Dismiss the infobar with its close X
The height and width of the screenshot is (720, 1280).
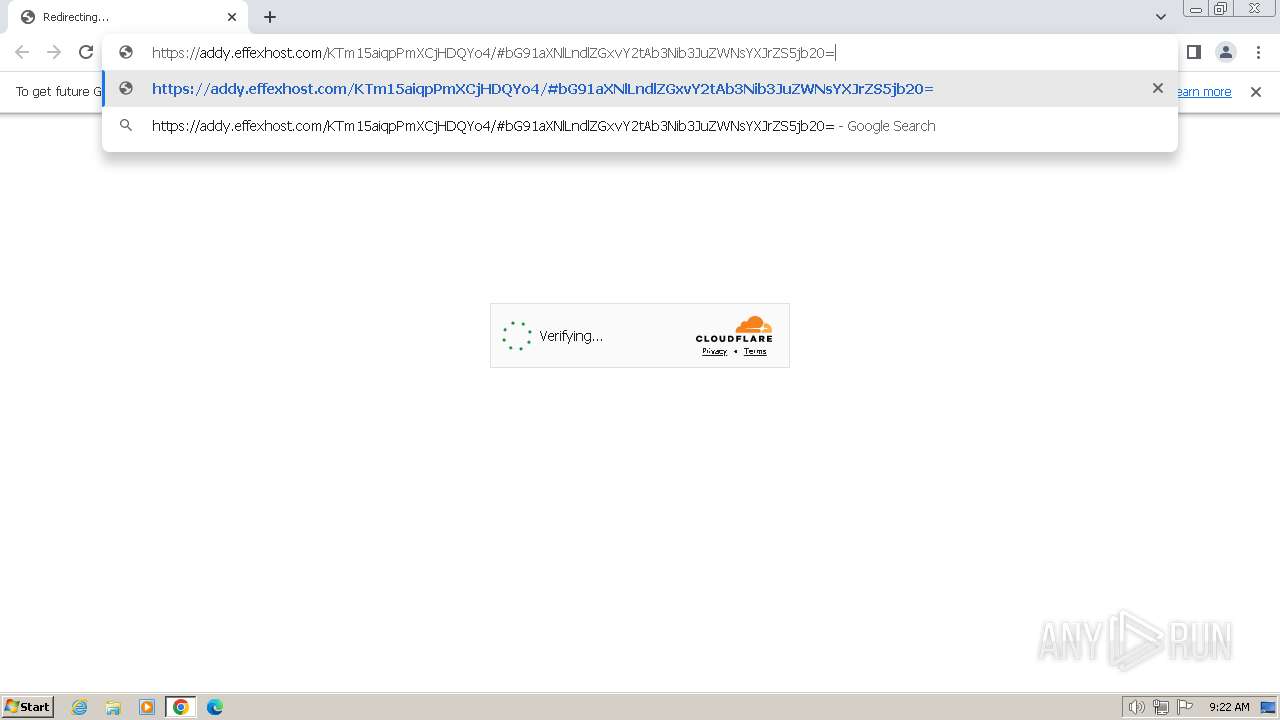click(1256, 92)
